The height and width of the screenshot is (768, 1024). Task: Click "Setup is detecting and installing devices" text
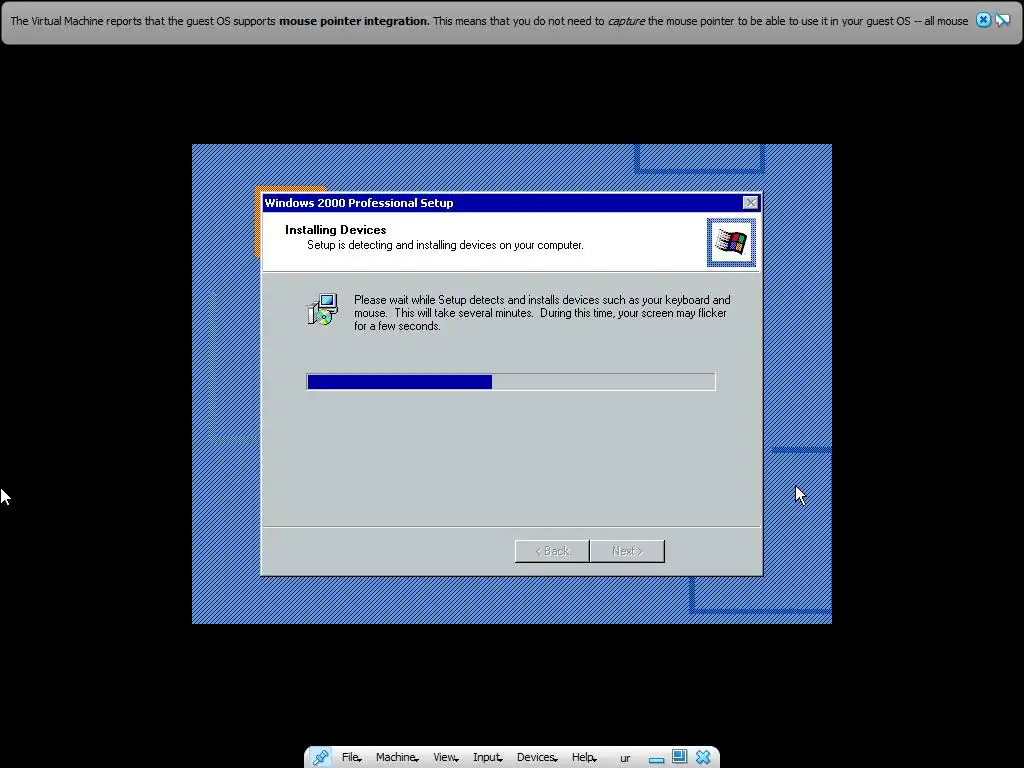tap(445, 245)
